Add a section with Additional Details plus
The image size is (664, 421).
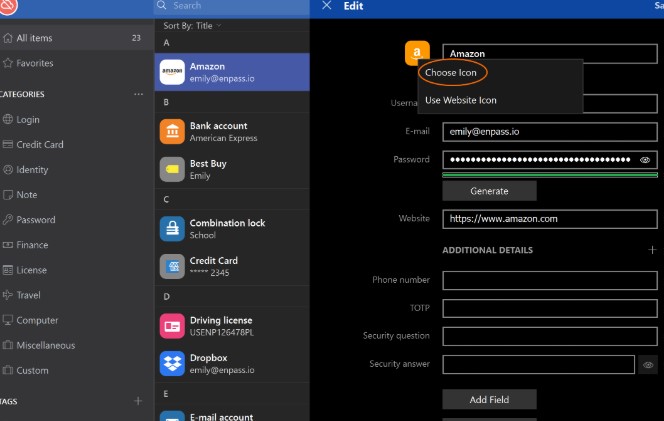coord(652,250)
